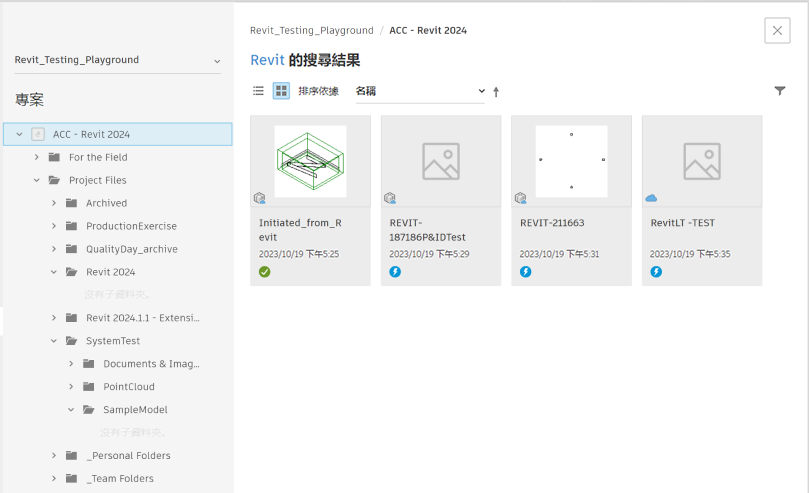Open the RevitLT -TEST placeholder thumbnail
The height and width of the screenshot is (493, 809).
702,161
